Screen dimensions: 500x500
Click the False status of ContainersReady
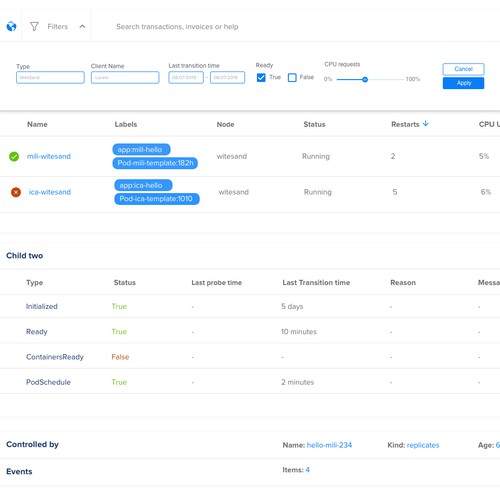pyautogui.click(x=120, y=357)
